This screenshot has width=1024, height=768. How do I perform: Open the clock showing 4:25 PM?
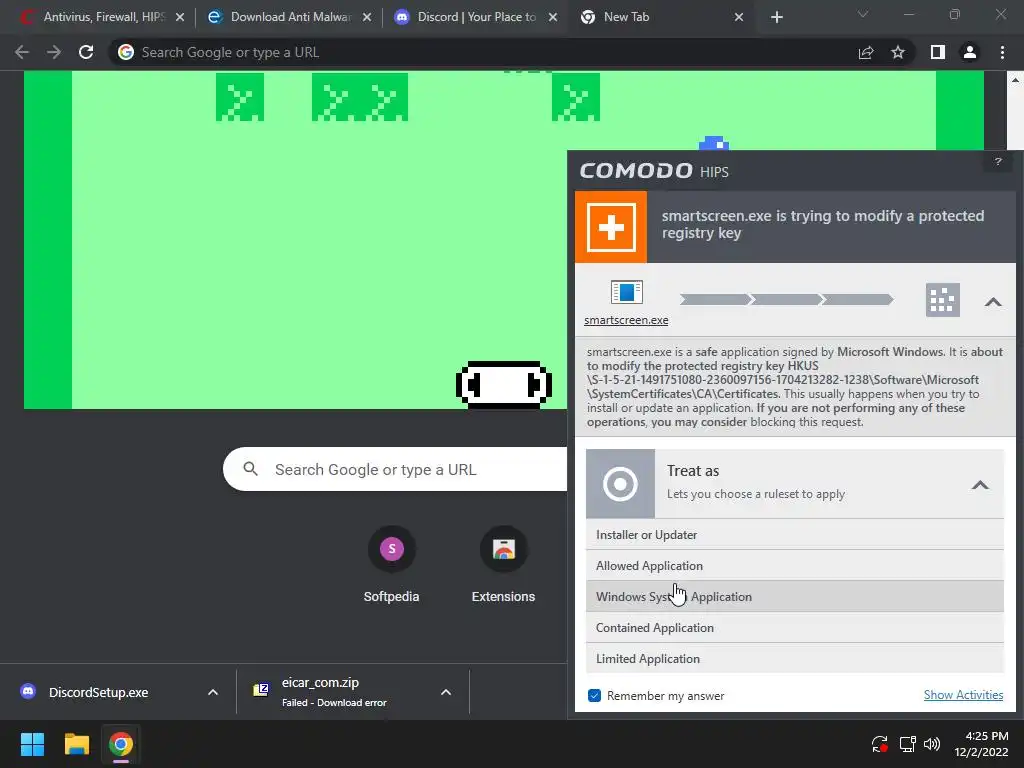point(982,744)
